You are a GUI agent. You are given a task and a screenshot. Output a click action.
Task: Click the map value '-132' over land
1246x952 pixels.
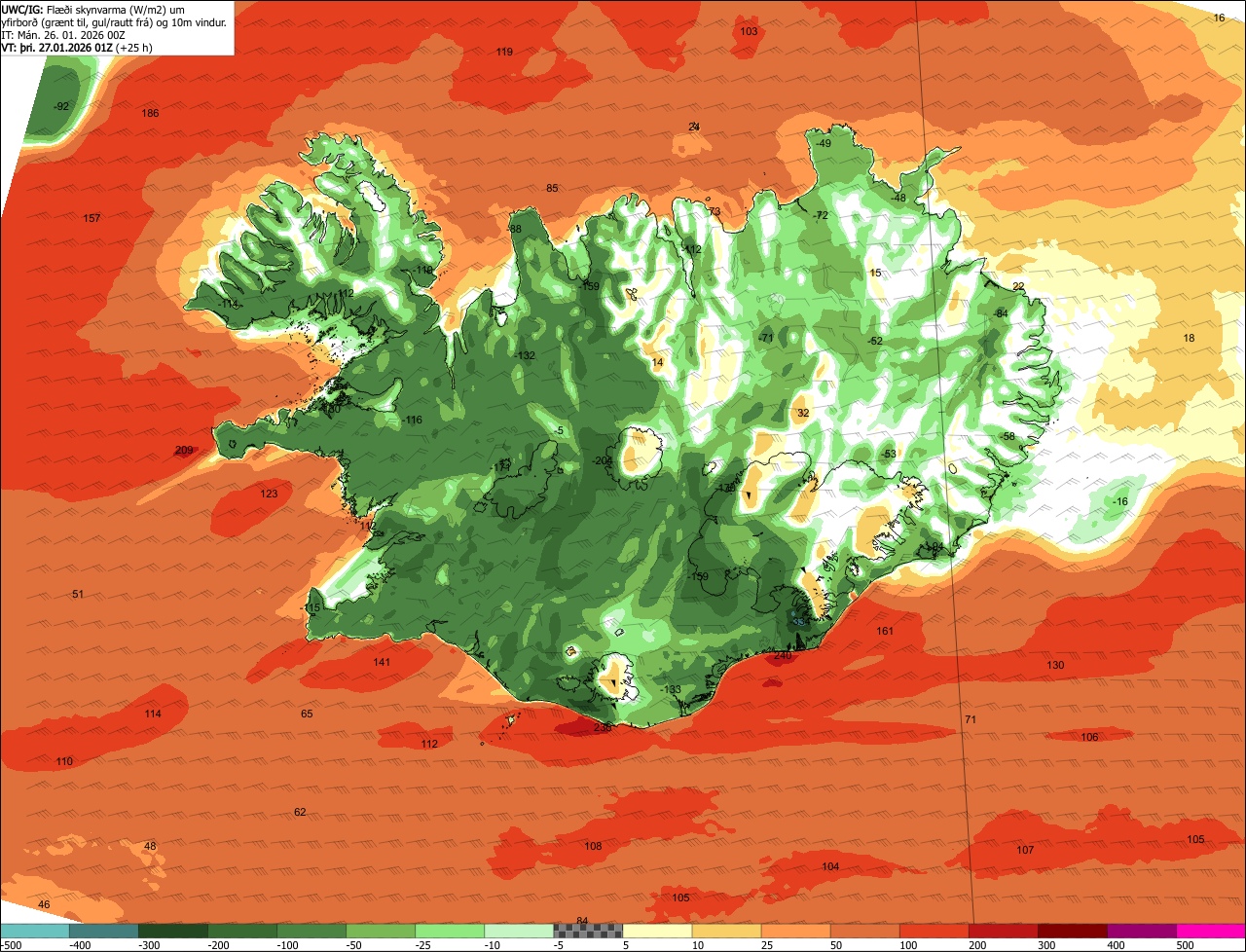point(526,356)
